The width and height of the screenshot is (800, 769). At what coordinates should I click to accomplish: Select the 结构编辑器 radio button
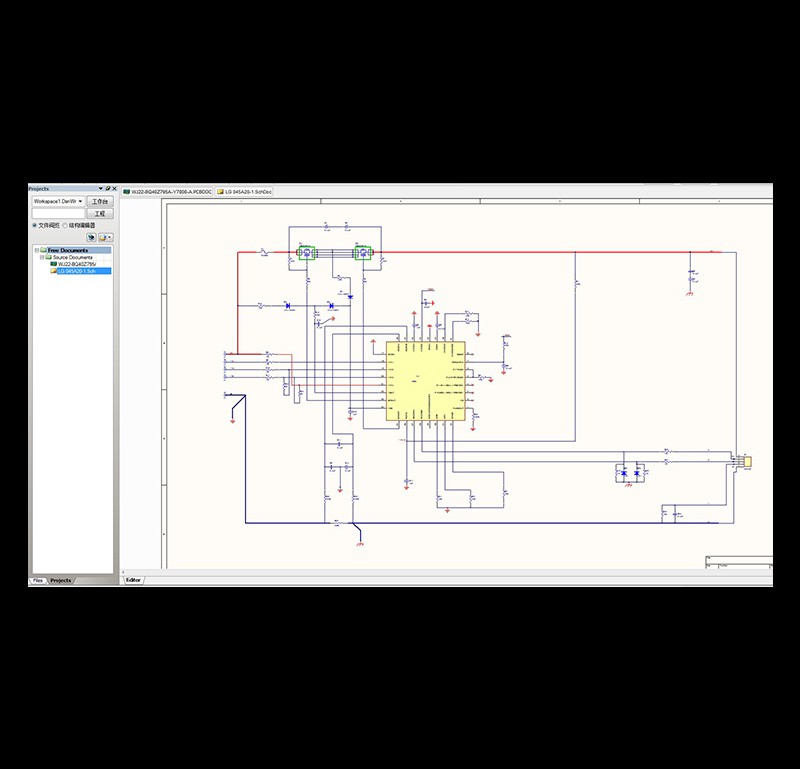pos(65,225)
